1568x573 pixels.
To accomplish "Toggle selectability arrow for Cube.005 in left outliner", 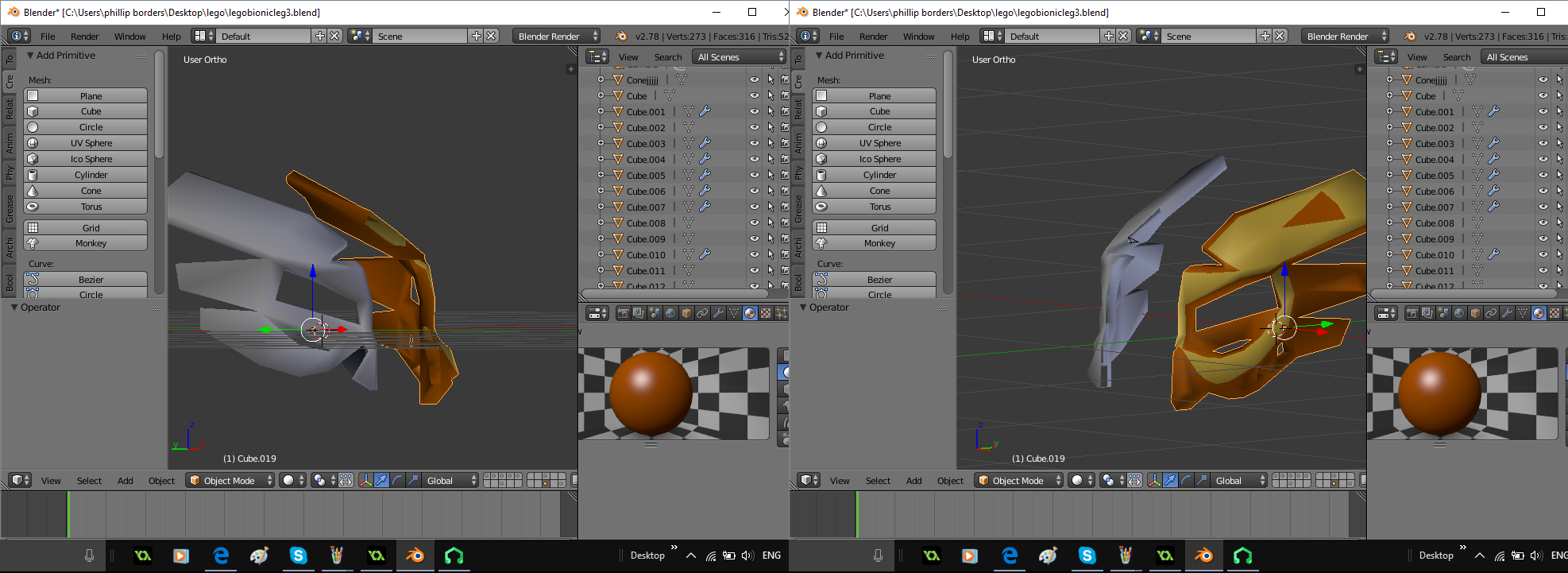I will pos(770,176).
